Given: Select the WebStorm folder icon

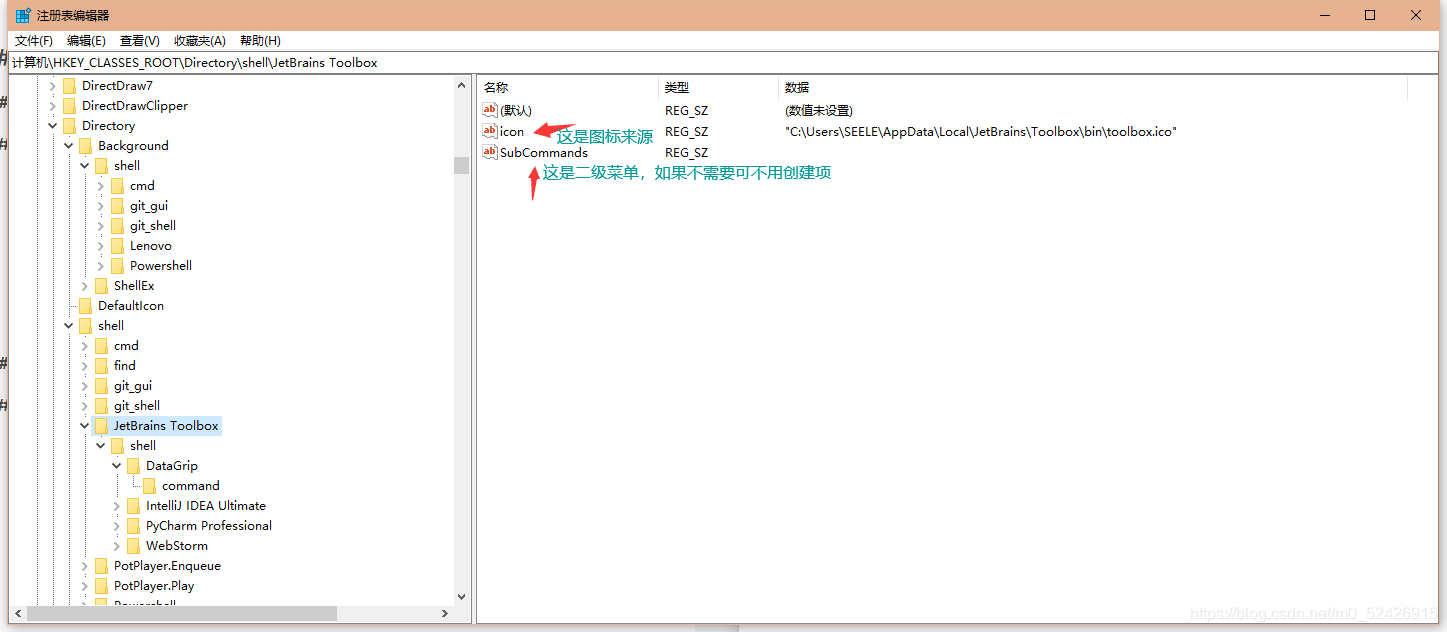Looking at the screenshot, I should [x=133, y=546].
